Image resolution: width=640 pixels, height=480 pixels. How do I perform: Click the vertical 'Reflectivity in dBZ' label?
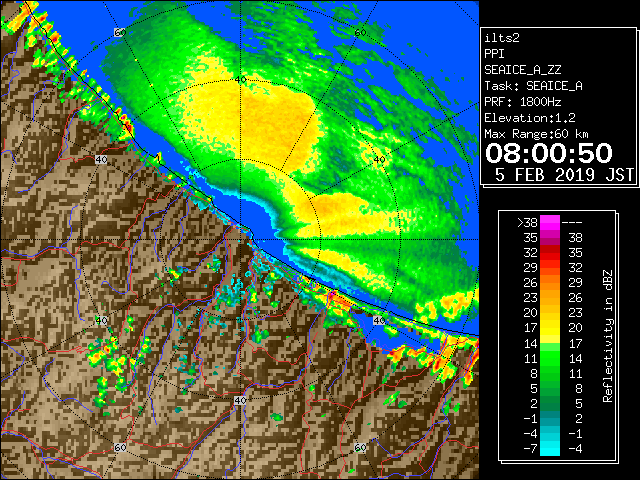point(608,336)
